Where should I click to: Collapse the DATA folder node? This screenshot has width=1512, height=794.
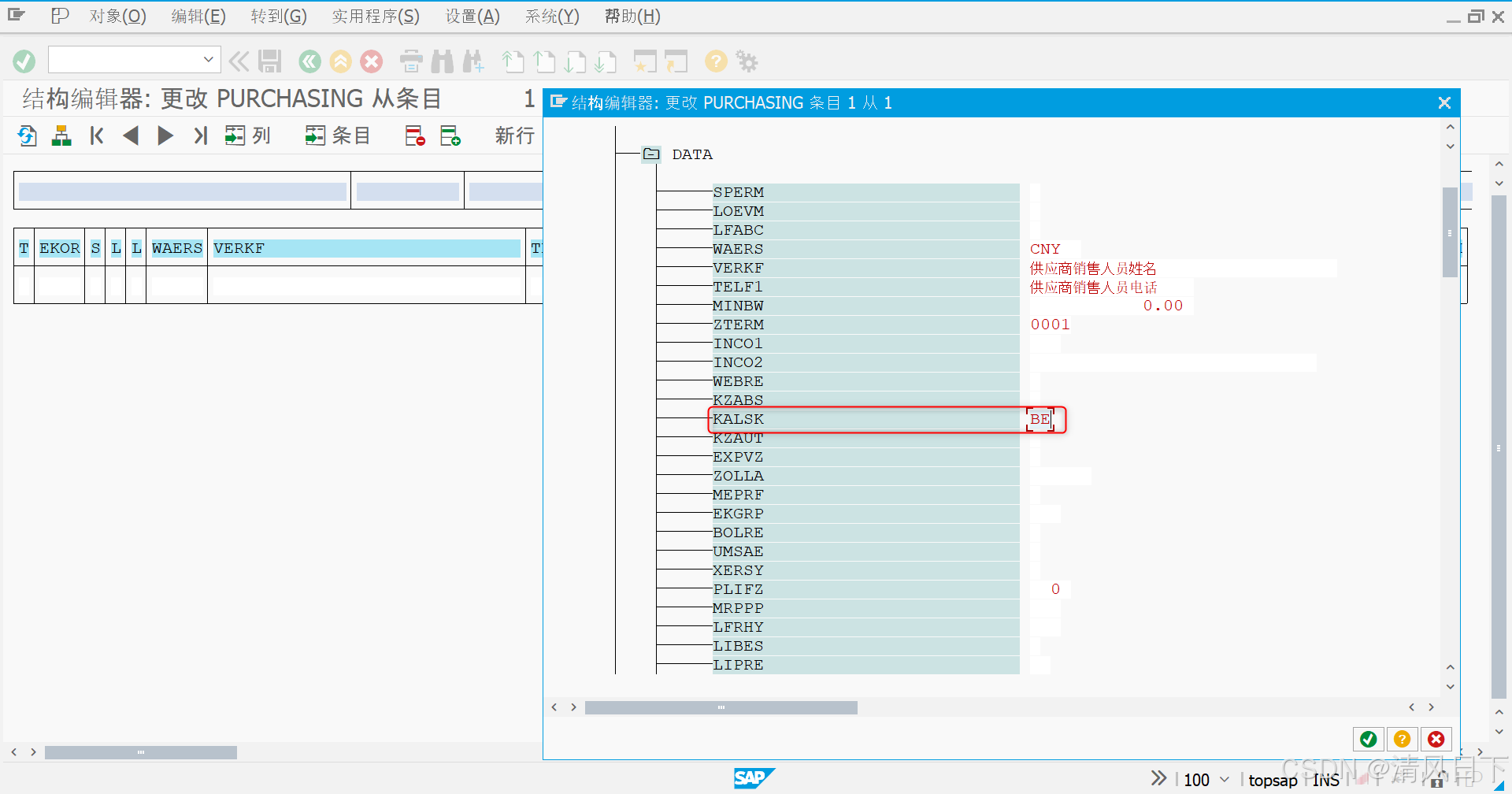(x=651, y=154)
